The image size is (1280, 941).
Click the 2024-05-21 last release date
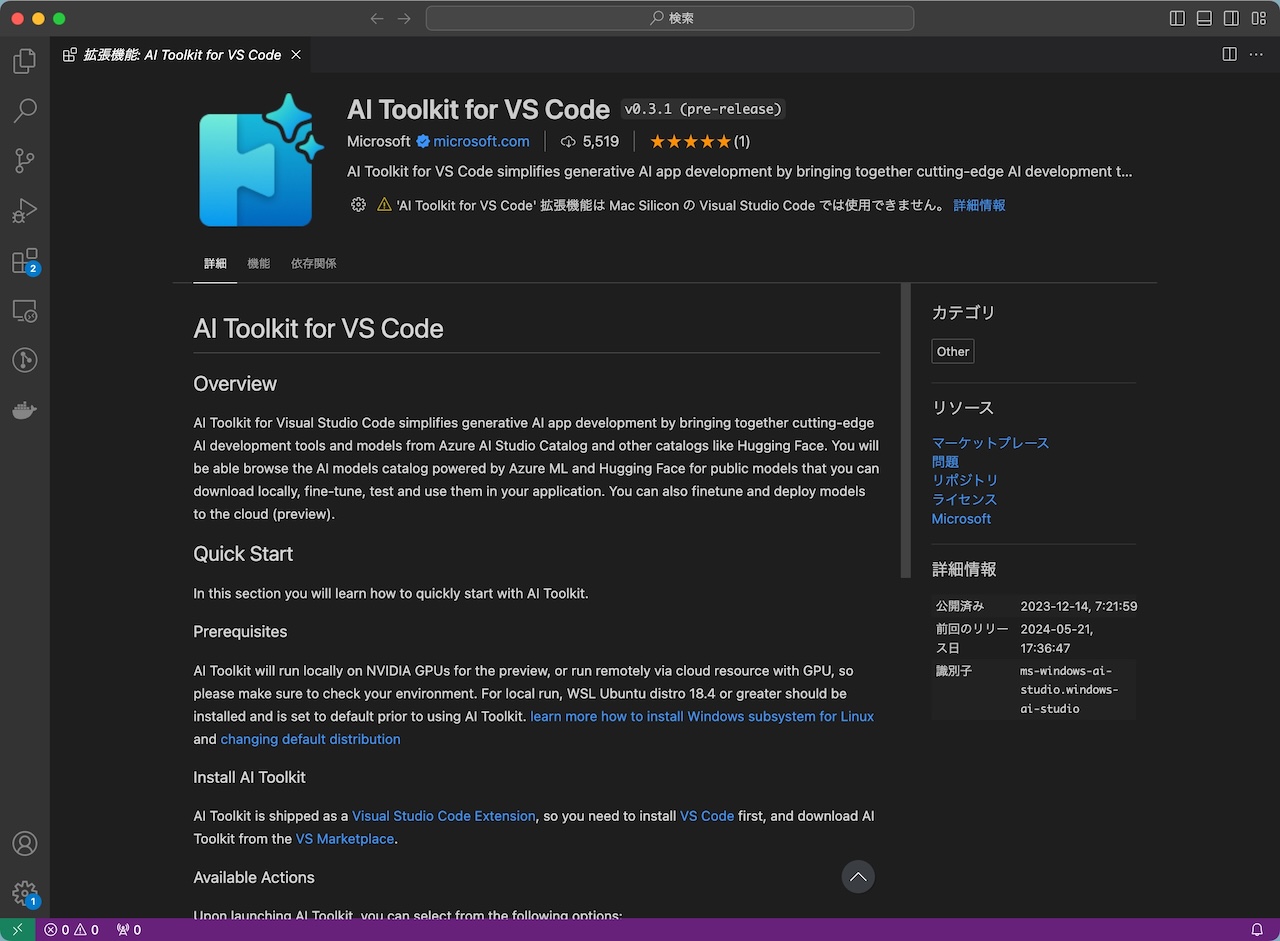pos(1057,638)
